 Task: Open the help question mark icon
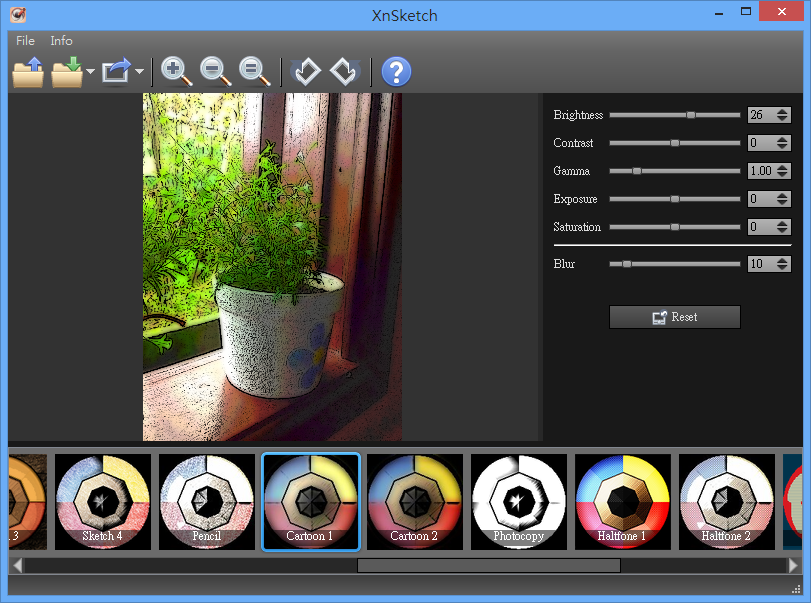[396, 72]
